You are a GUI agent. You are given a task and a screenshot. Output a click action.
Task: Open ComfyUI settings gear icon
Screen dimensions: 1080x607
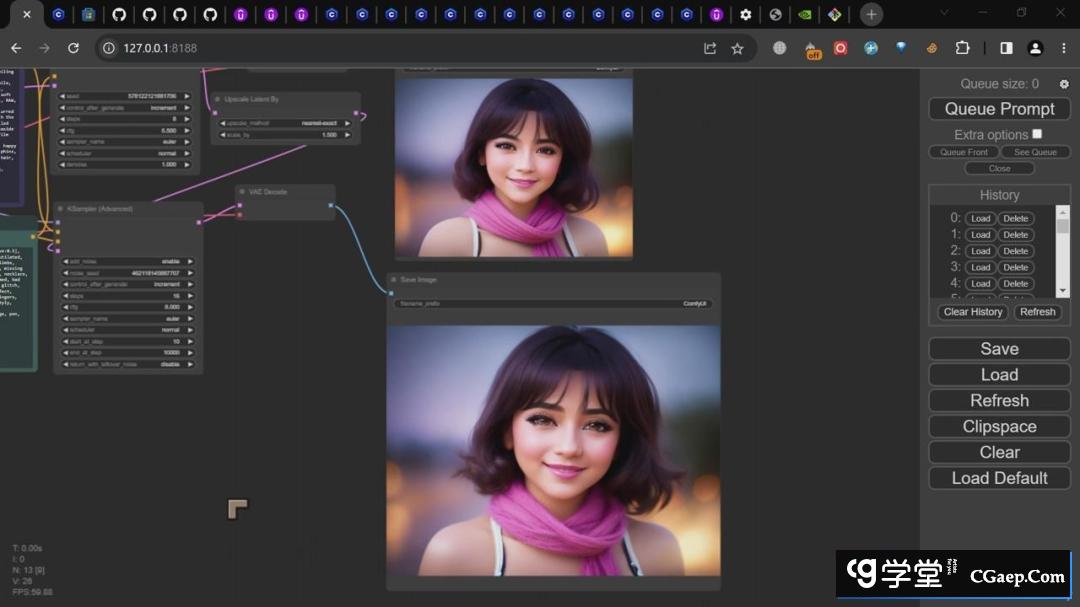1064,85
